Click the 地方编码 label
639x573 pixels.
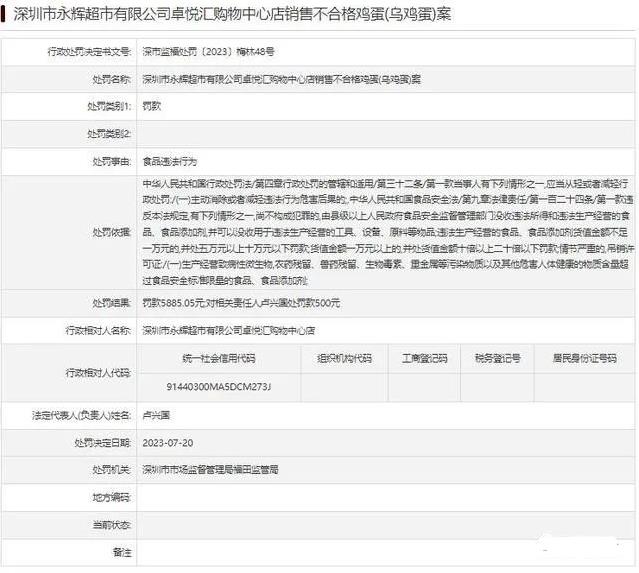111,498
